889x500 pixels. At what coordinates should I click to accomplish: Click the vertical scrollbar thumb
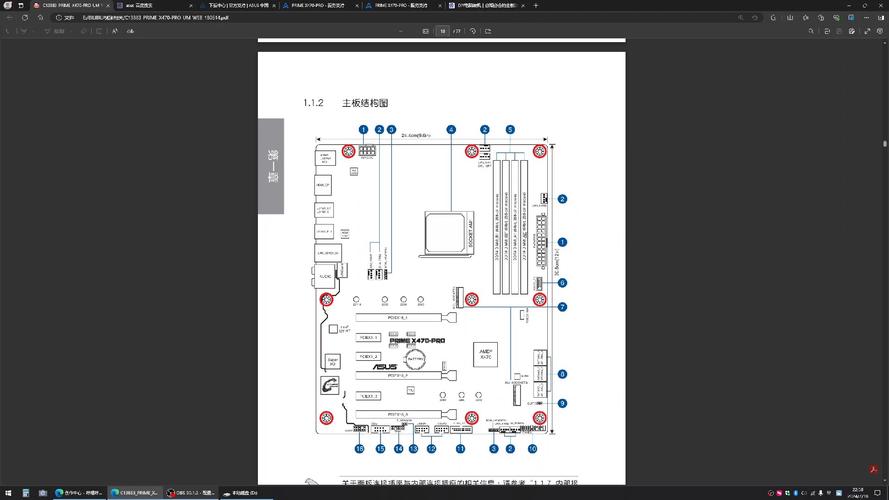click(885, 143)
